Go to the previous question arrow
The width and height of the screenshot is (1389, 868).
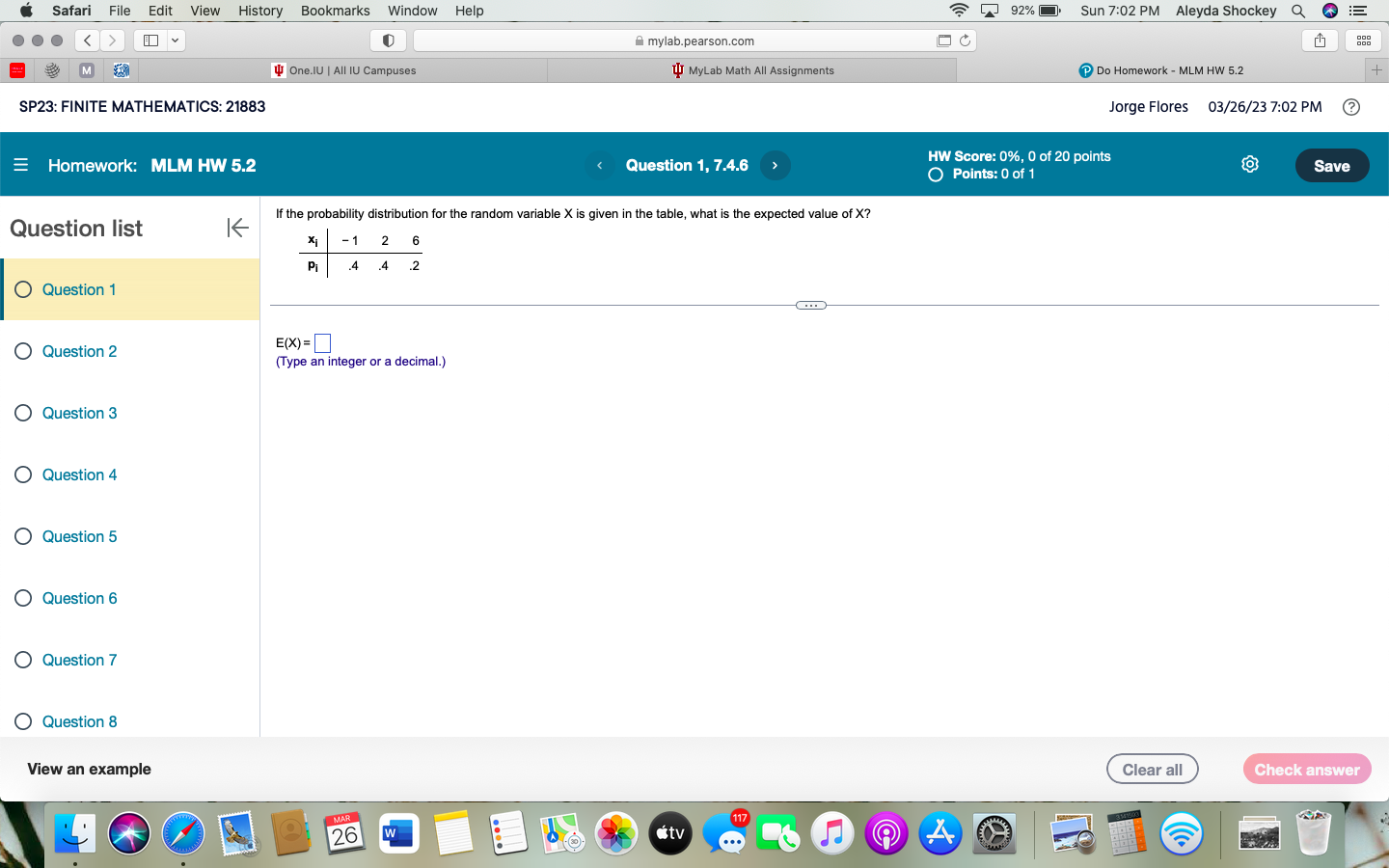[x=600, y=165]
